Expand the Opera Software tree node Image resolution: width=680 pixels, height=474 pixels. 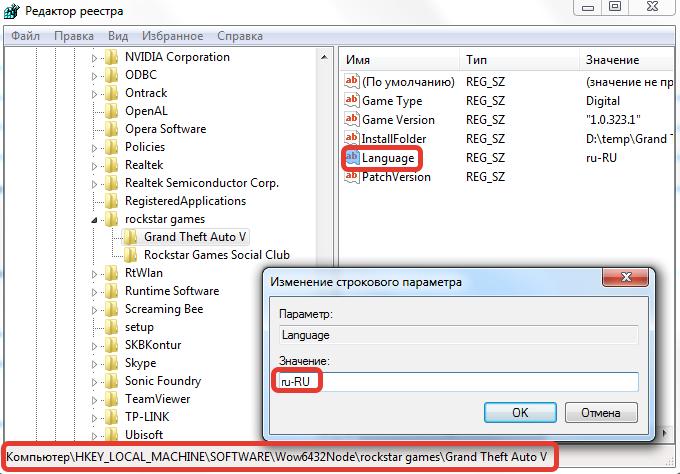click(96, 129)
